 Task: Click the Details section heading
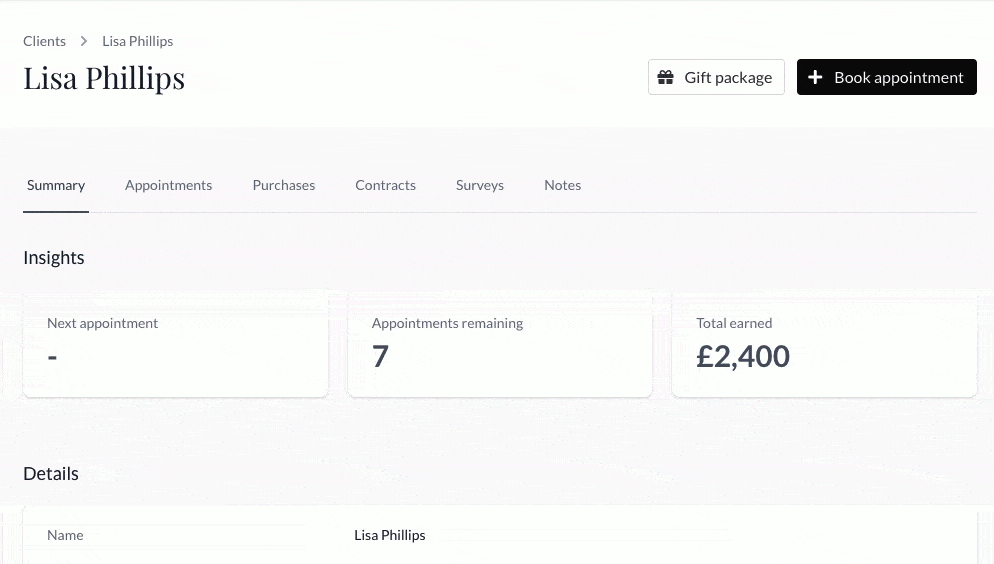pos(51,474)
